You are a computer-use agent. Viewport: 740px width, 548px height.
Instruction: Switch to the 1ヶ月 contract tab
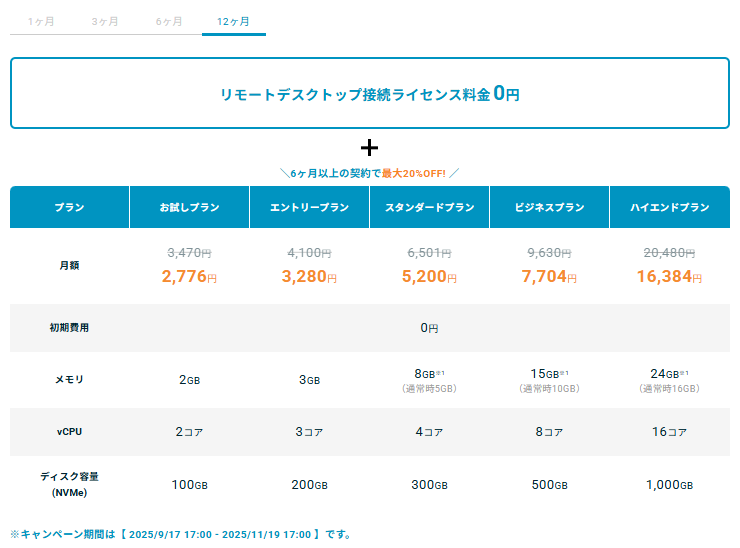coord(42,21)
